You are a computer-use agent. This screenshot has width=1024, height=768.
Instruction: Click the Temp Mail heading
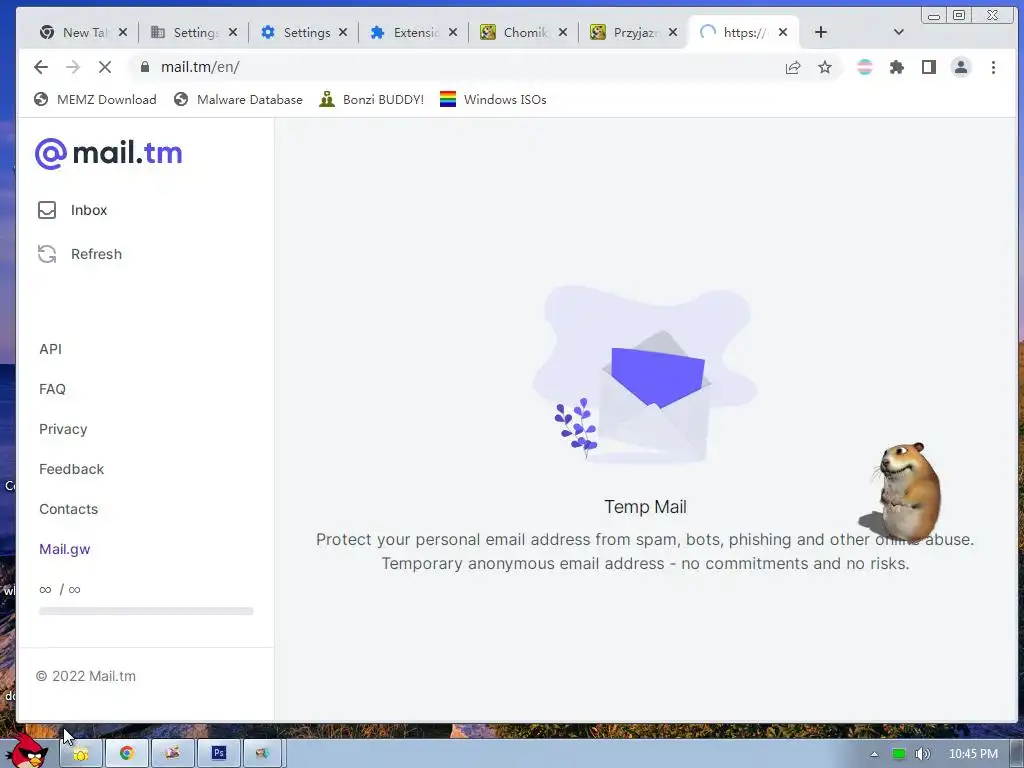pos(645,507)
